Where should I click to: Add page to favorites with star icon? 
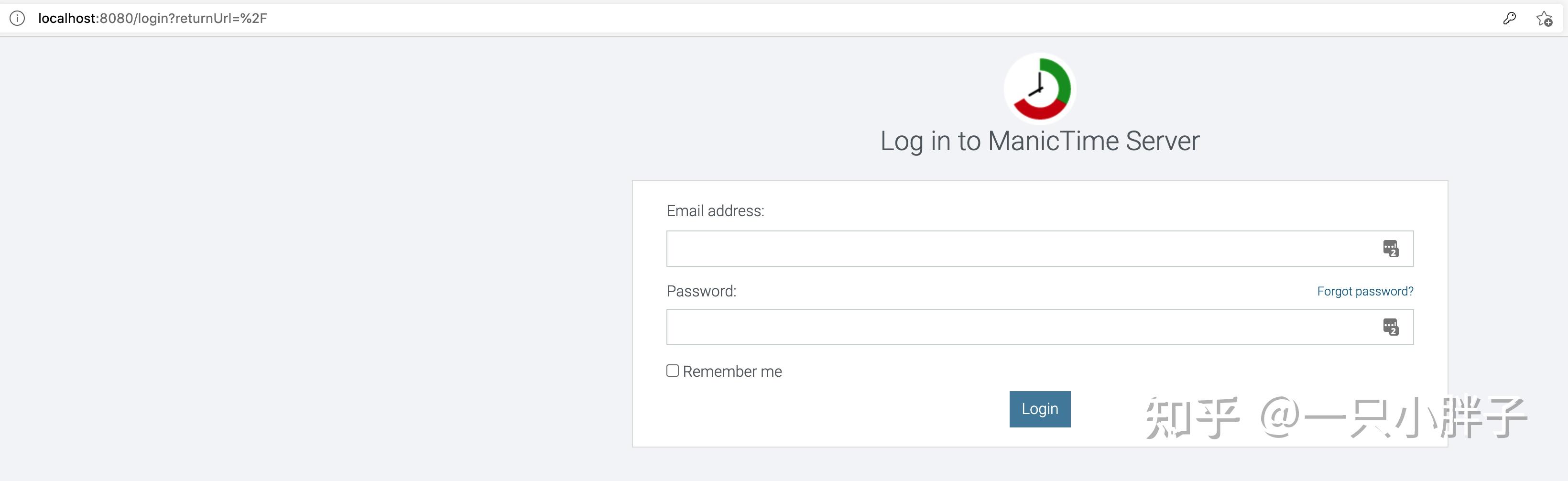(x=1544, y=19)
